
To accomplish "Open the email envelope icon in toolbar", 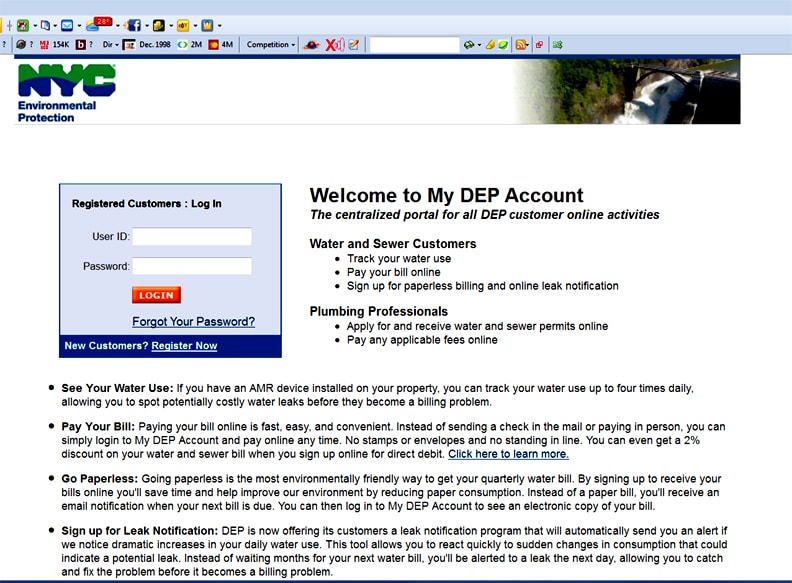I will [x=67, y=25].
